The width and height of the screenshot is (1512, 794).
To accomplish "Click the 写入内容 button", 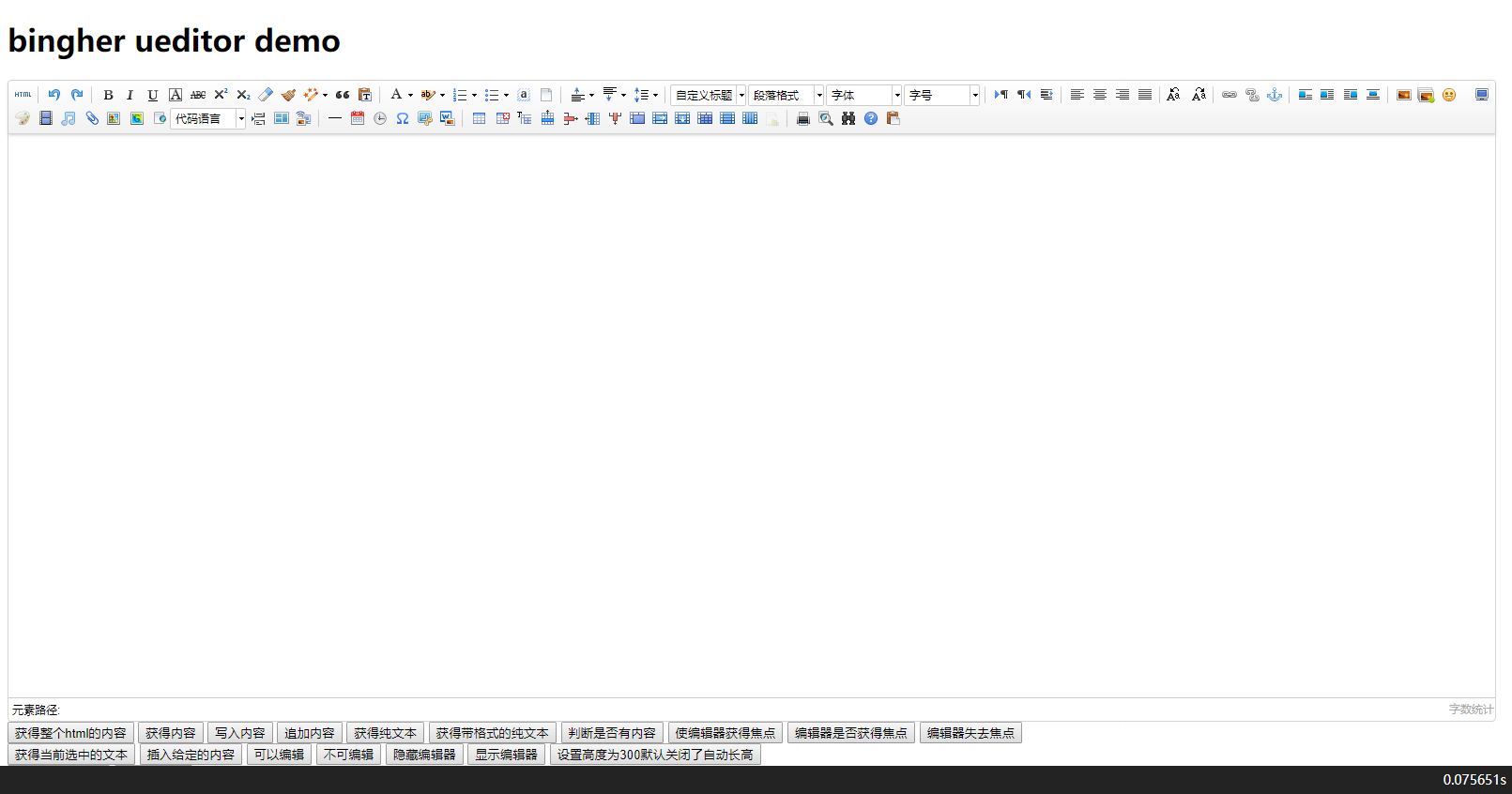I will pyautogui.click(x=240, y=733).
